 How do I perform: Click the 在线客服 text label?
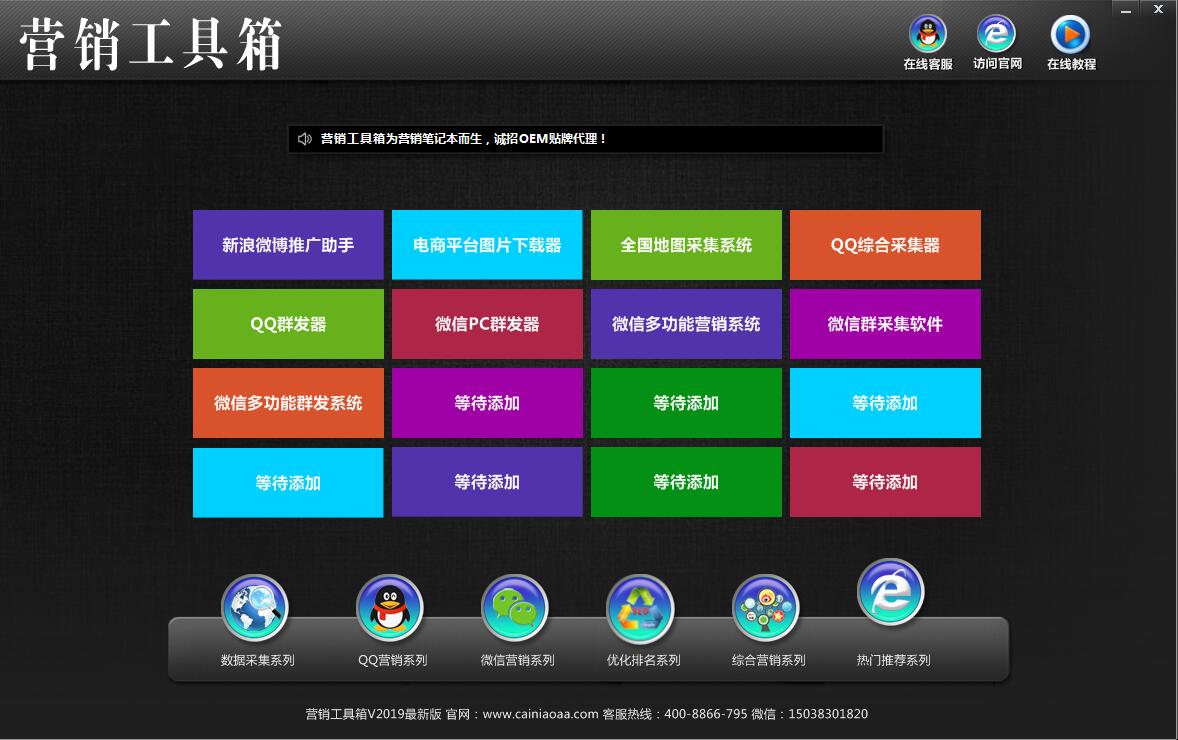click(x=928, y=65)
